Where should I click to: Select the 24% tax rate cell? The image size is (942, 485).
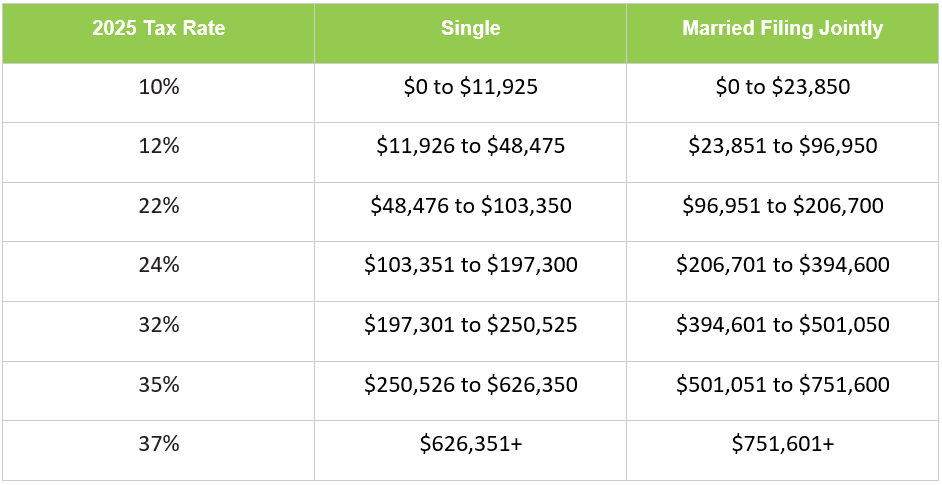[158, 272]
